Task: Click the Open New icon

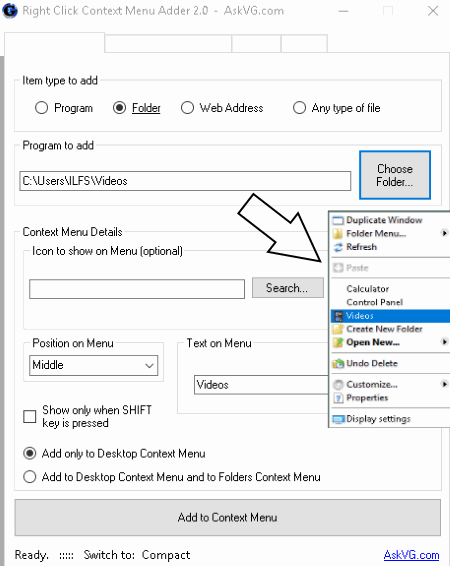Action: pos(338,343)
